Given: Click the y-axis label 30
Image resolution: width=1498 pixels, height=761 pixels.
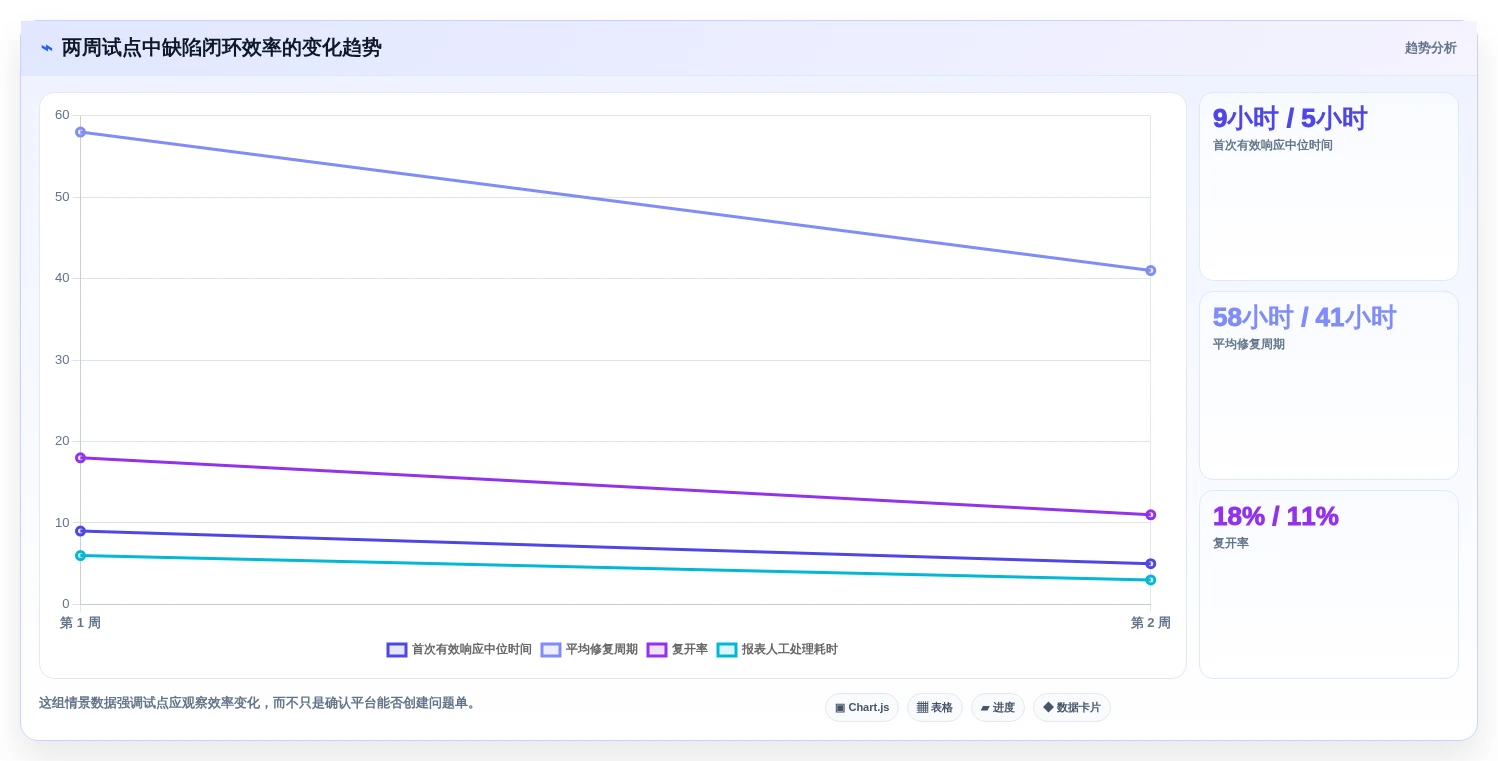Looking at the screenshot, I should [x=62, y=360].
